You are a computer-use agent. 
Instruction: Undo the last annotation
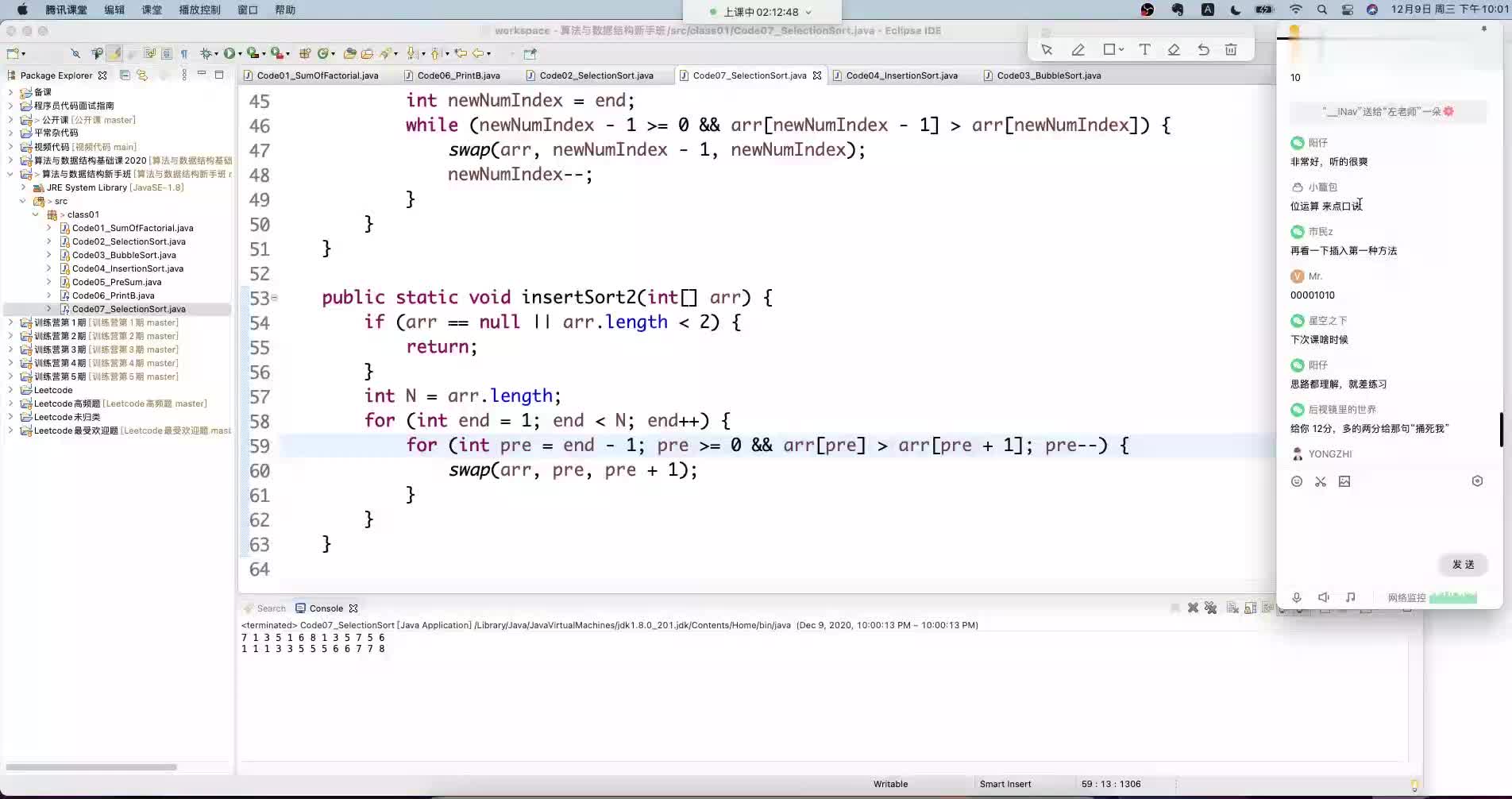(1204, 49)
